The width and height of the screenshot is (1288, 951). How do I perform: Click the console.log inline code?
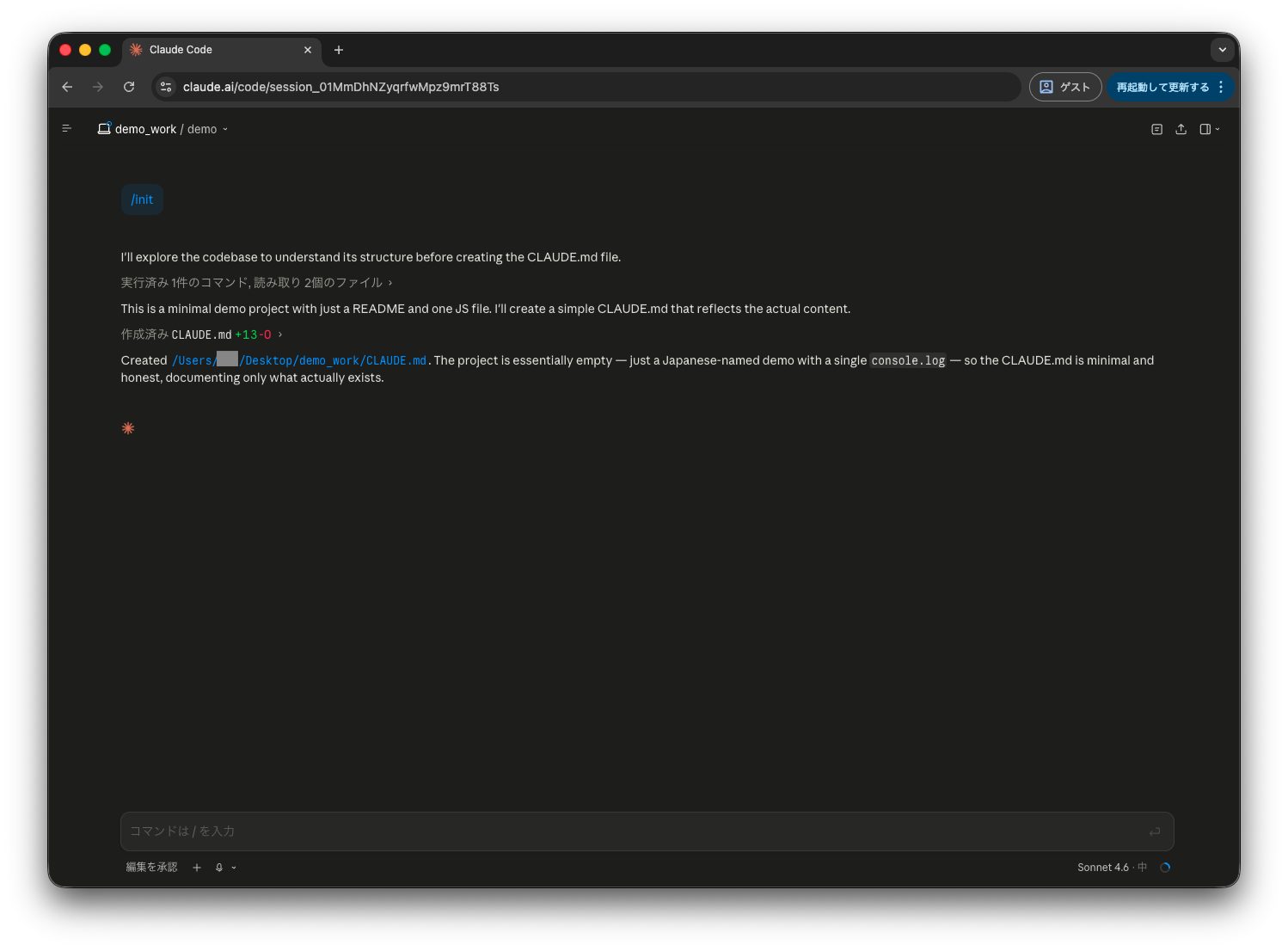tap(908, 360)
